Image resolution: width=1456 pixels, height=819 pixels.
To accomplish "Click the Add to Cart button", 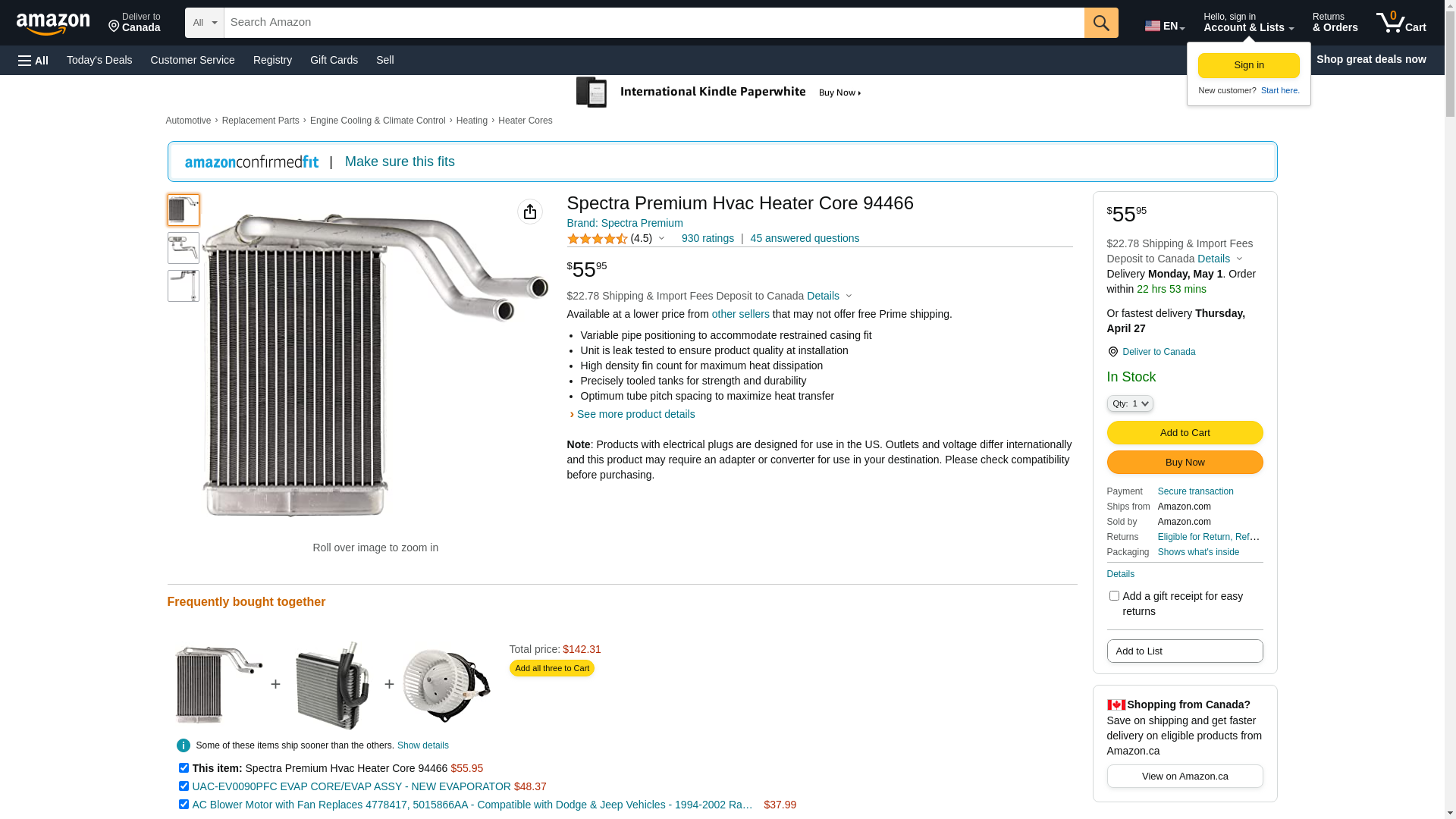I will [1185, 432].
